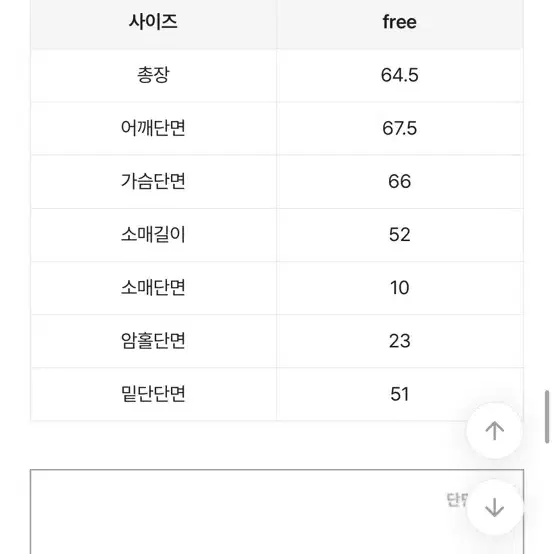Click the 가슴단면 row label
The width and height of the screenshot is (554, 554).
click(x=153, y=182)
